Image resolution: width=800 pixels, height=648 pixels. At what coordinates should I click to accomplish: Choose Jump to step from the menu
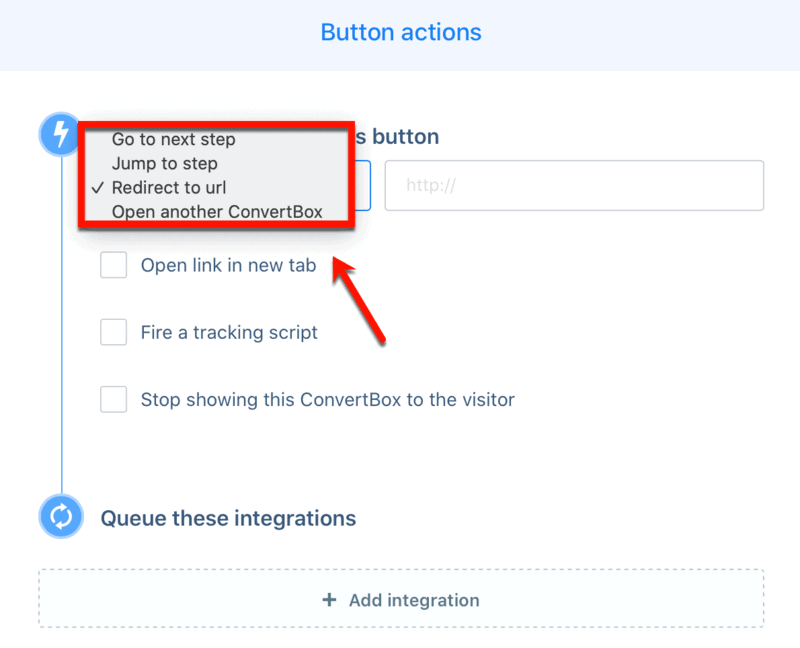165,163
